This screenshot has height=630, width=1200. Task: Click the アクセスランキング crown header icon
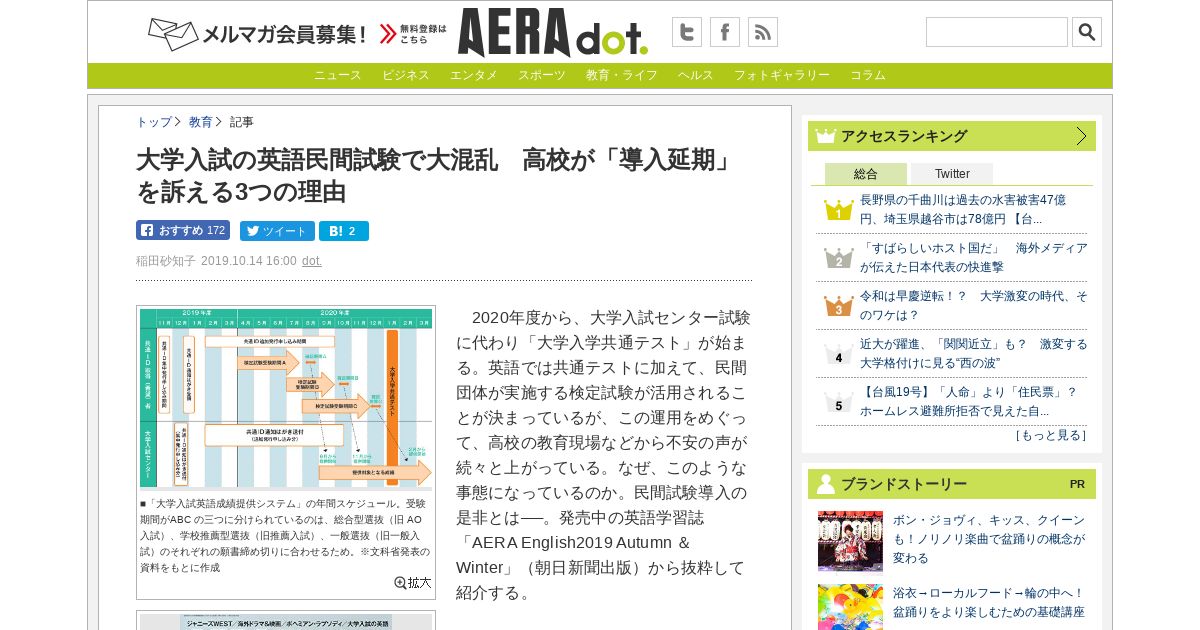(825, 136)
